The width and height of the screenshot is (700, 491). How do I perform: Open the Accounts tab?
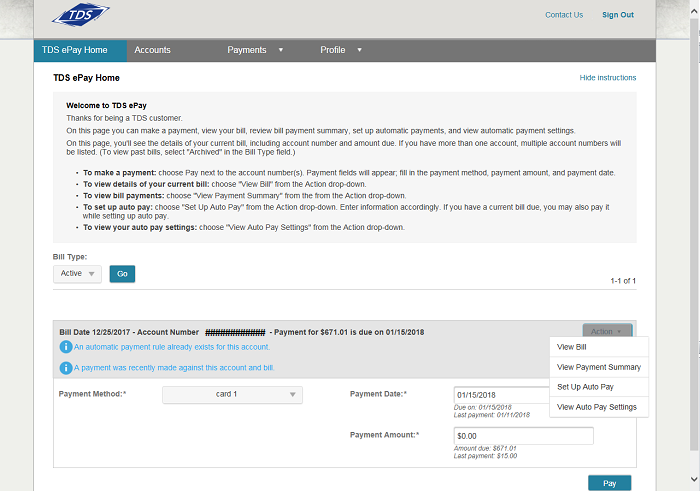coord(152,50)
